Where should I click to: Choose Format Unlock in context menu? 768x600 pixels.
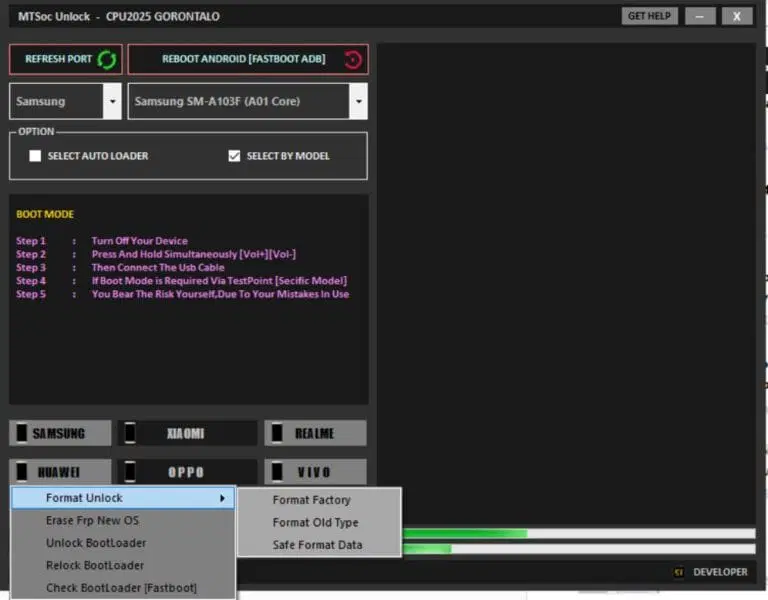[123, 498]
